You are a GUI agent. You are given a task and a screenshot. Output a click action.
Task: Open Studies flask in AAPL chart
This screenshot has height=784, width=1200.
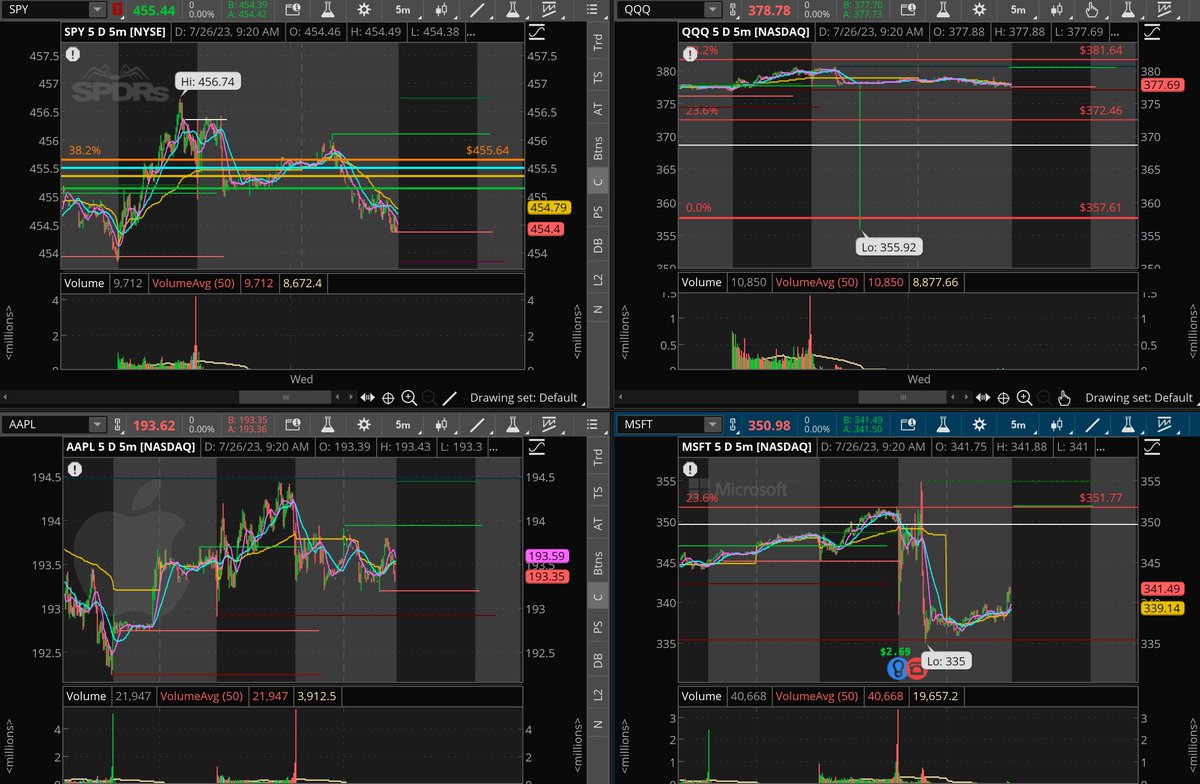pyautogui.click(x=327, y=424)
